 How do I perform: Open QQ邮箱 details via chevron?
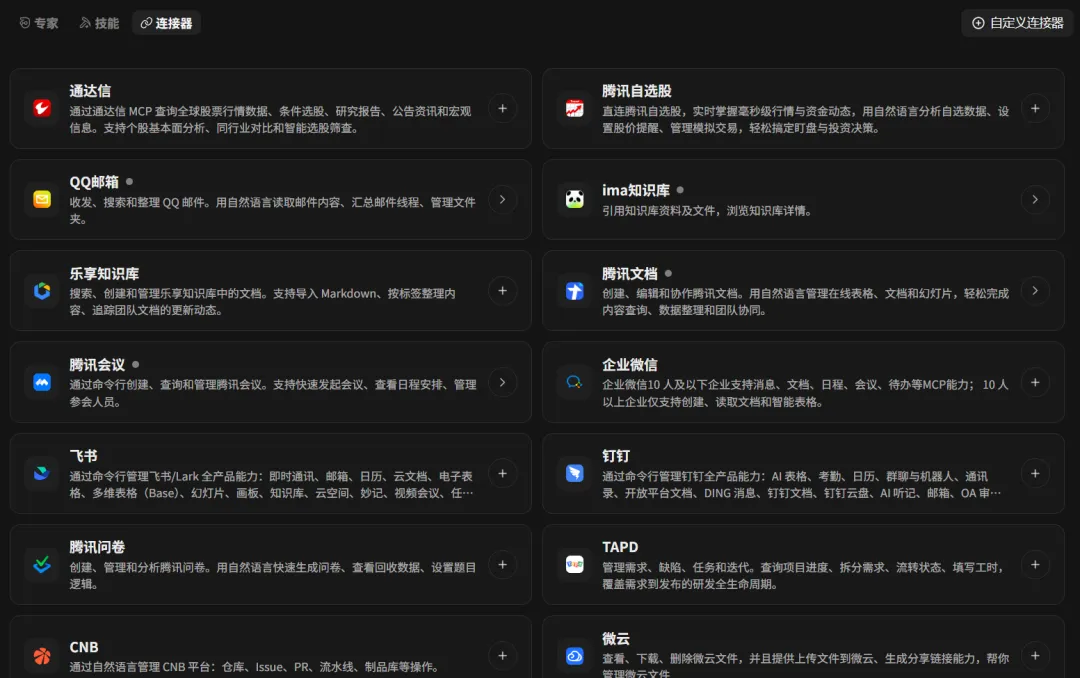(x=503, y=199)
